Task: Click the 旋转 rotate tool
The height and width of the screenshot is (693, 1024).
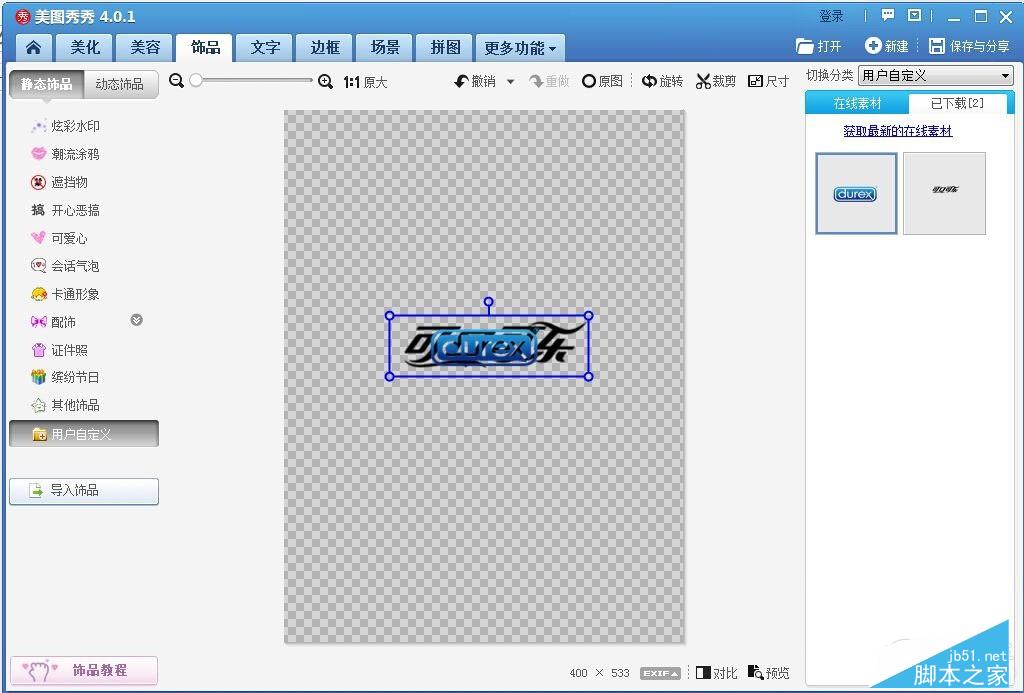Action: [x=662, y=81]
